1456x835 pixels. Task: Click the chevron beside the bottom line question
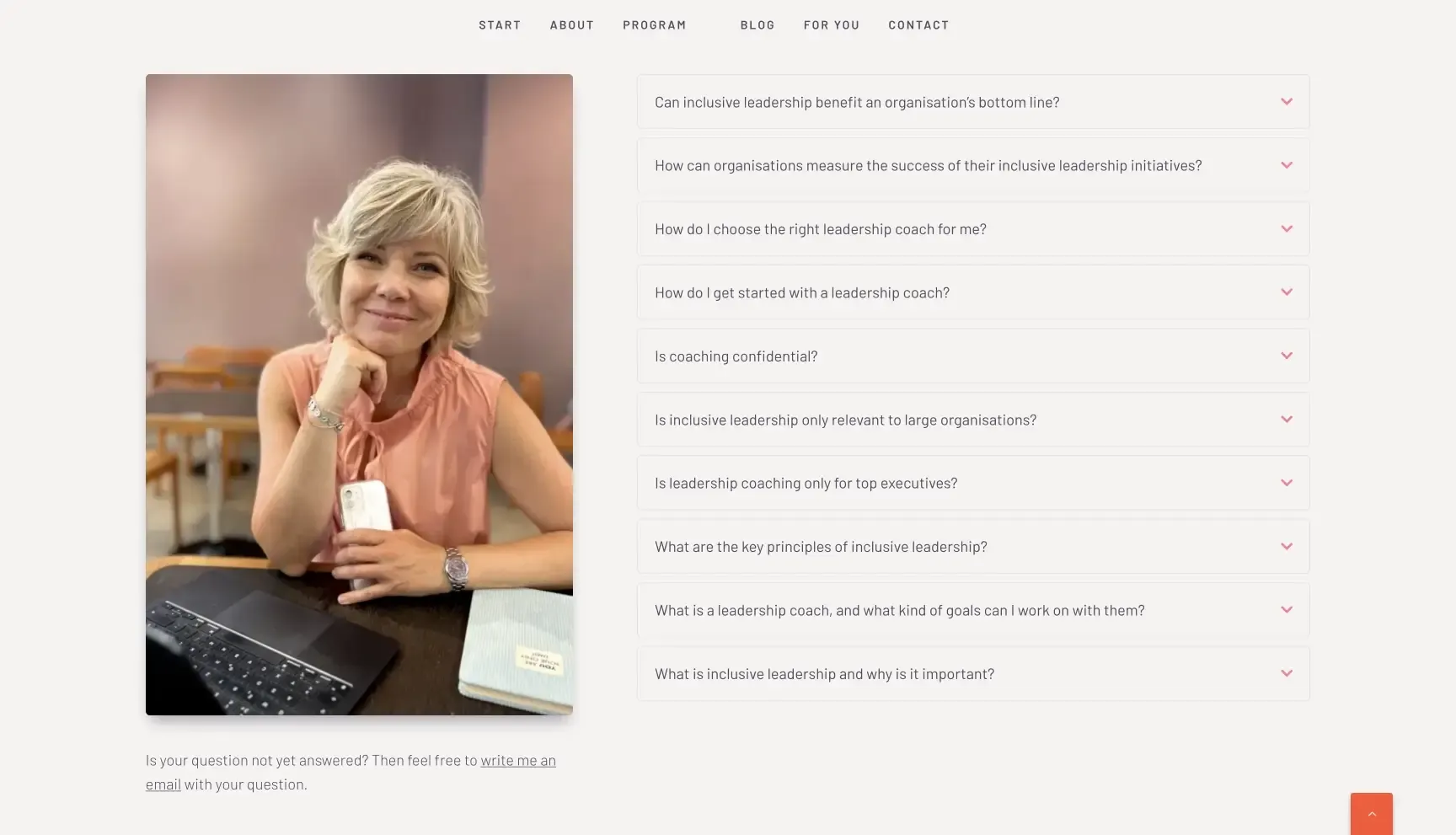pos(1286,102)
